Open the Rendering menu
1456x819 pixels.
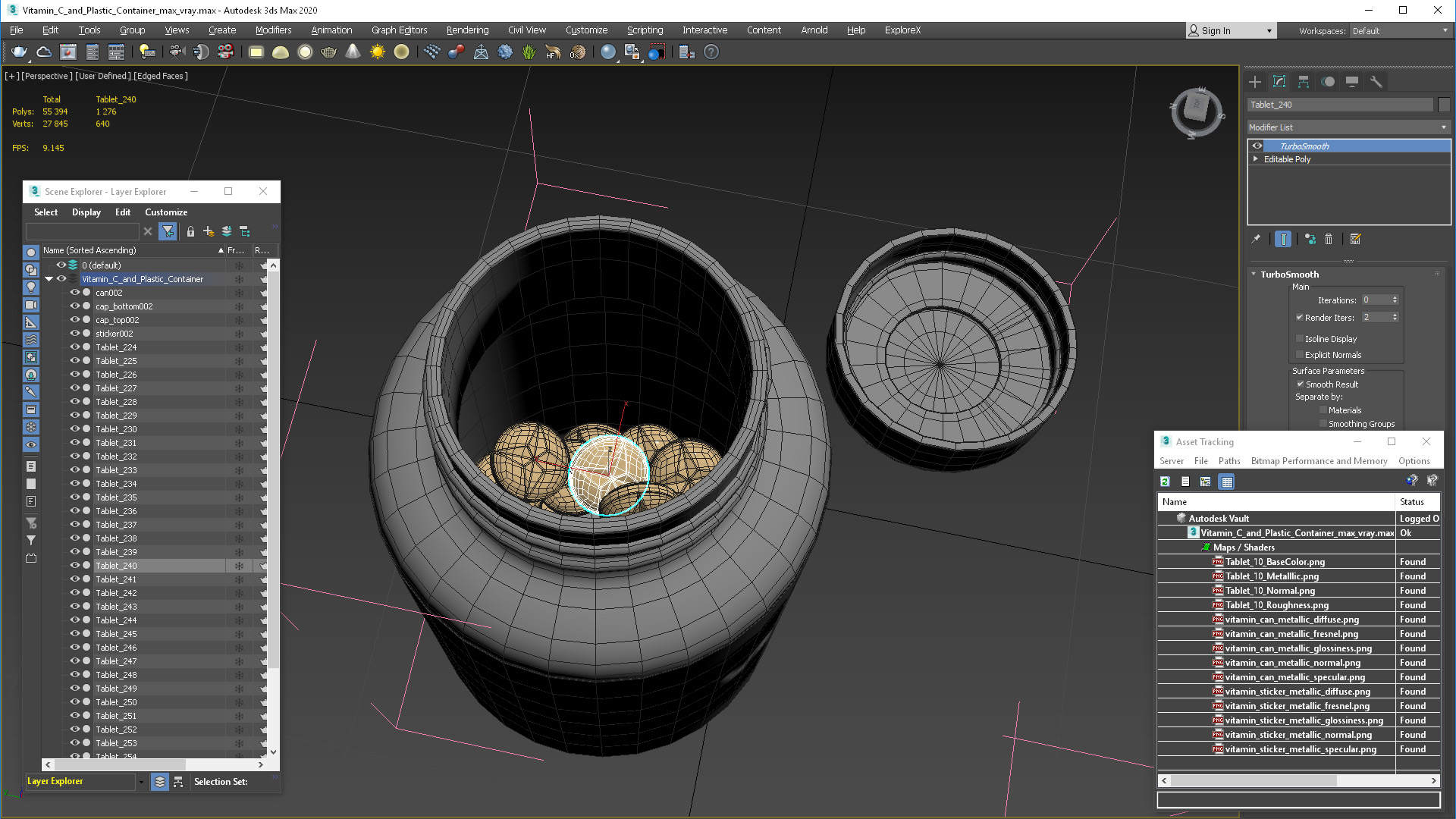coord(466,30)
